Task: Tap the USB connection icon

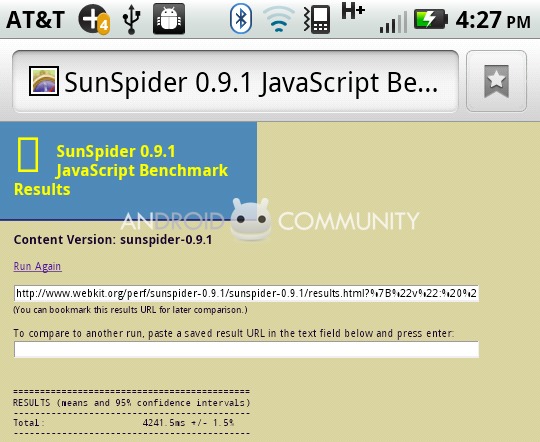Action: pyautogui.click(x=131, y=20)
